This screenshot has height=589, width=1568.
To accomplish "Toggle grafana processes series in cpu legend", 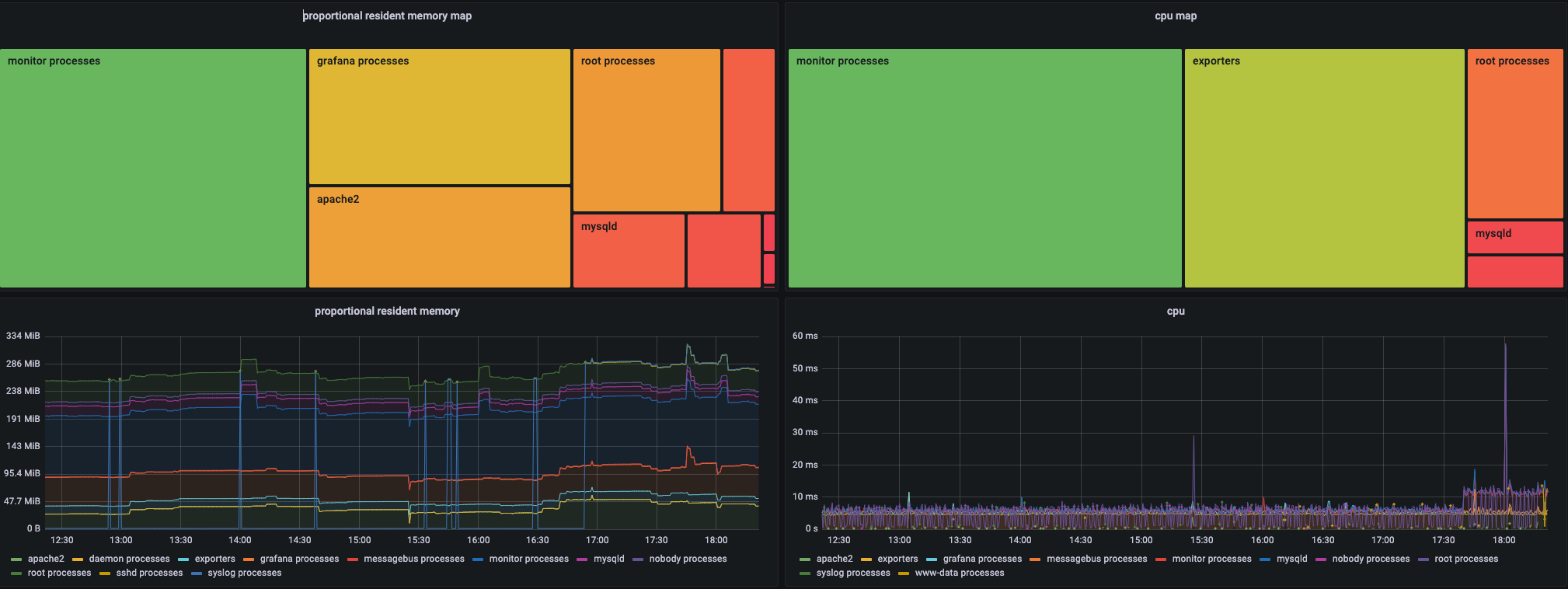I will (x=982, y=559).
